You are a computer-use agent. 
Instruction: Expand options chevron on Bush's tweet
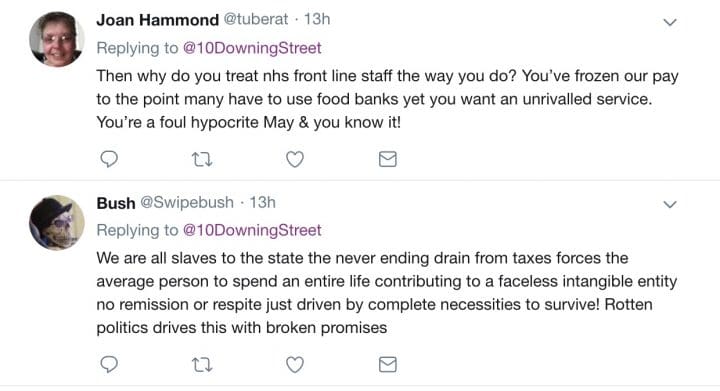[670, 204]
